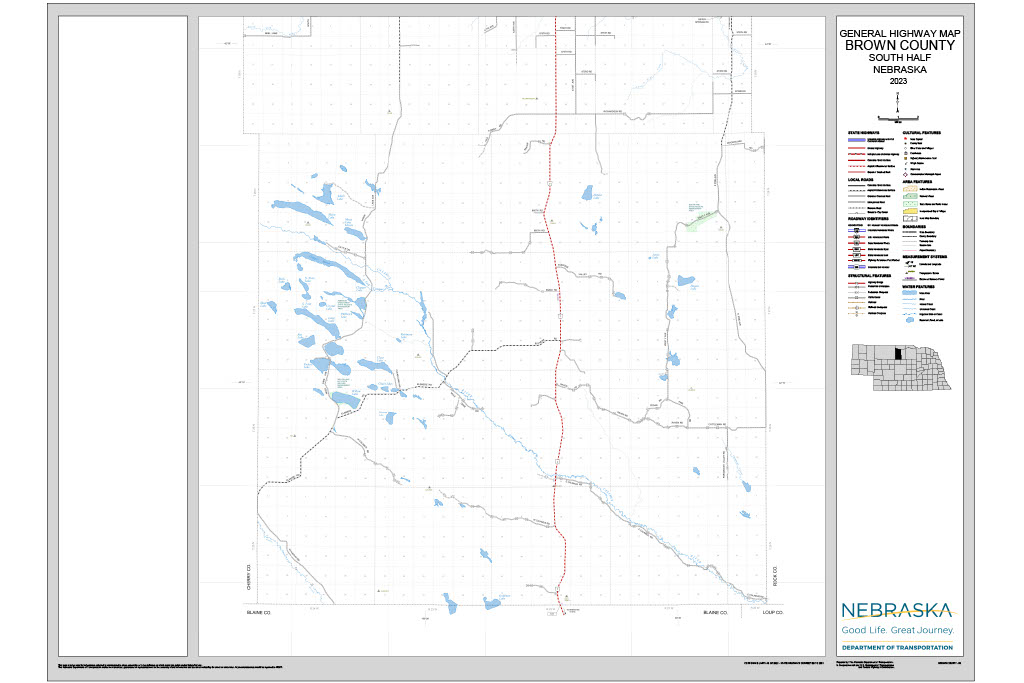Screen dimensions: 1024x683
Task: Click the 'CULTURAL FEATURES' legend heading
Action: pyautogui.click(x=921, y=133)
